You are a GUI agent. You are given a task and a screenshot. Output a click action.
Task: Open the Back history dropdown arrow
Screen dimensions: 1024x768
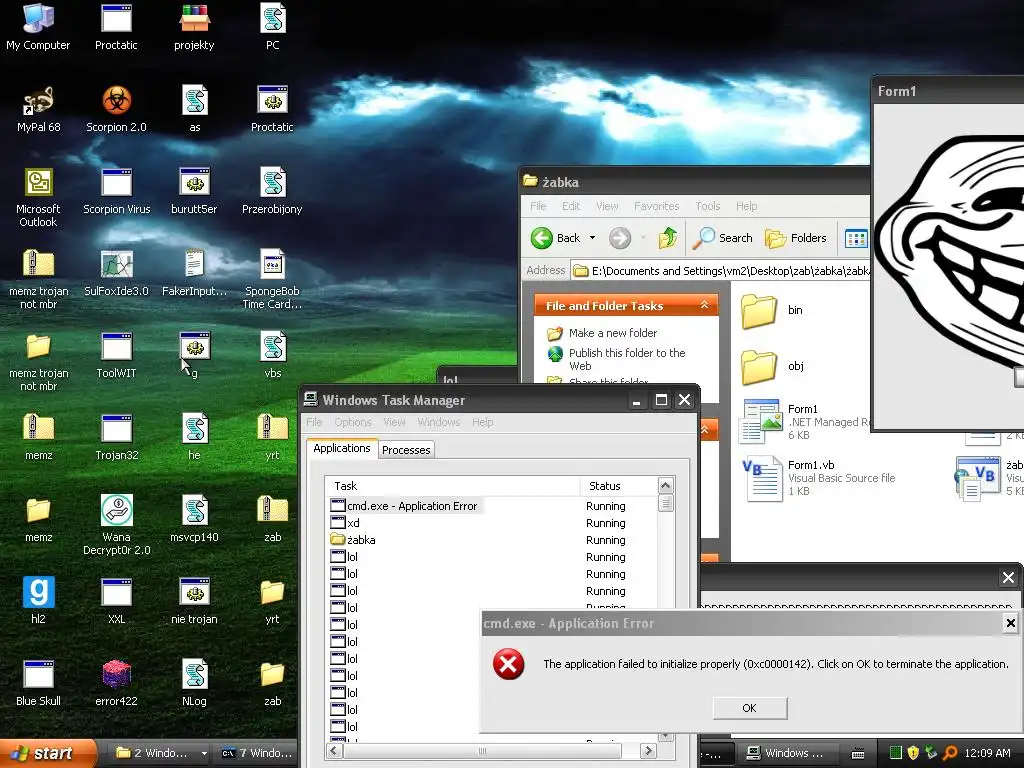point(592,238)
